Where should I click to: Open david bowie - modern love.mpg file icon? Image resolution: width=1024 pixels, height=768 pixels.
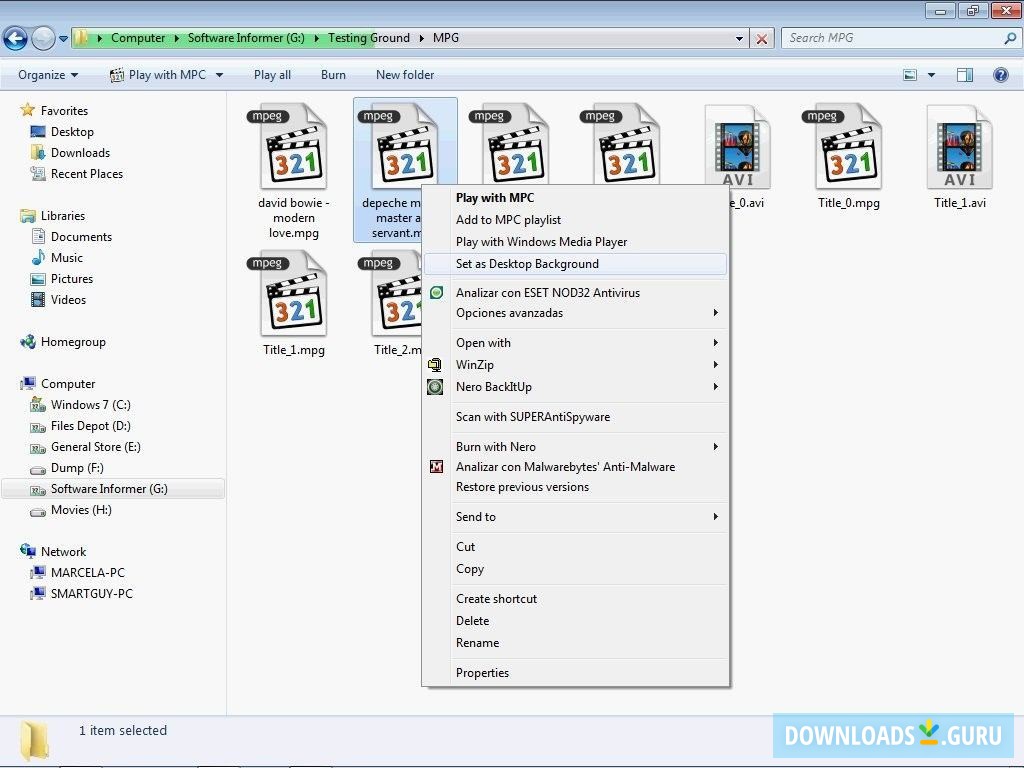[293, 148]
